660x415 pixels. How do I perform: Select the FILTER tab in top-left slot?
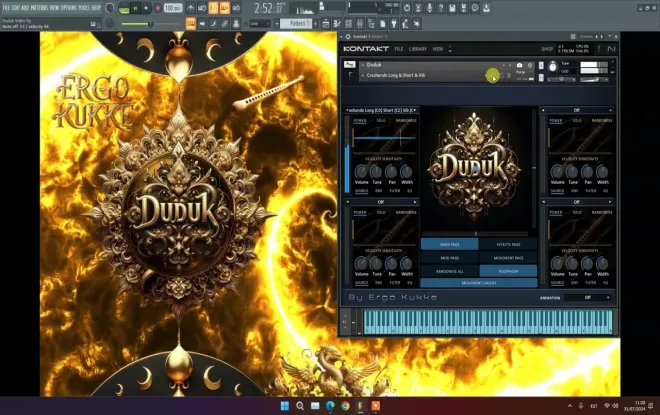point(395,191)
